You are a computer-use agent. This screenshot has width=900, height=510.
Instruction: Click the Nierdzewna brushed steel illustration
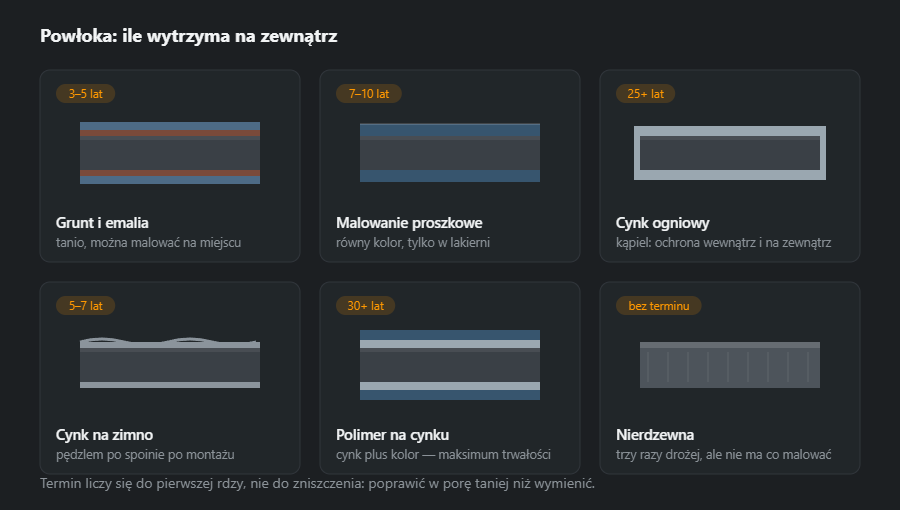(x=730, y=365)
